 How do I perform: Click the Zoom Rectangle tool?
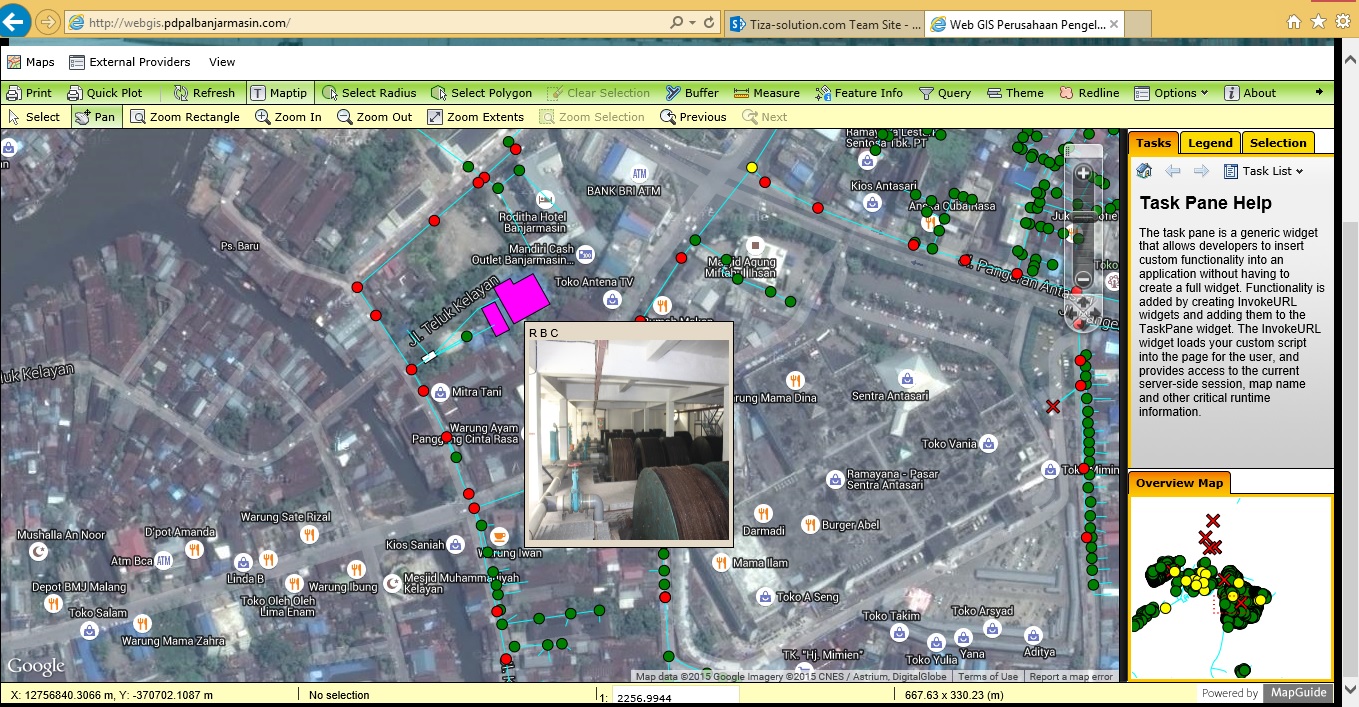coord(185,117)
